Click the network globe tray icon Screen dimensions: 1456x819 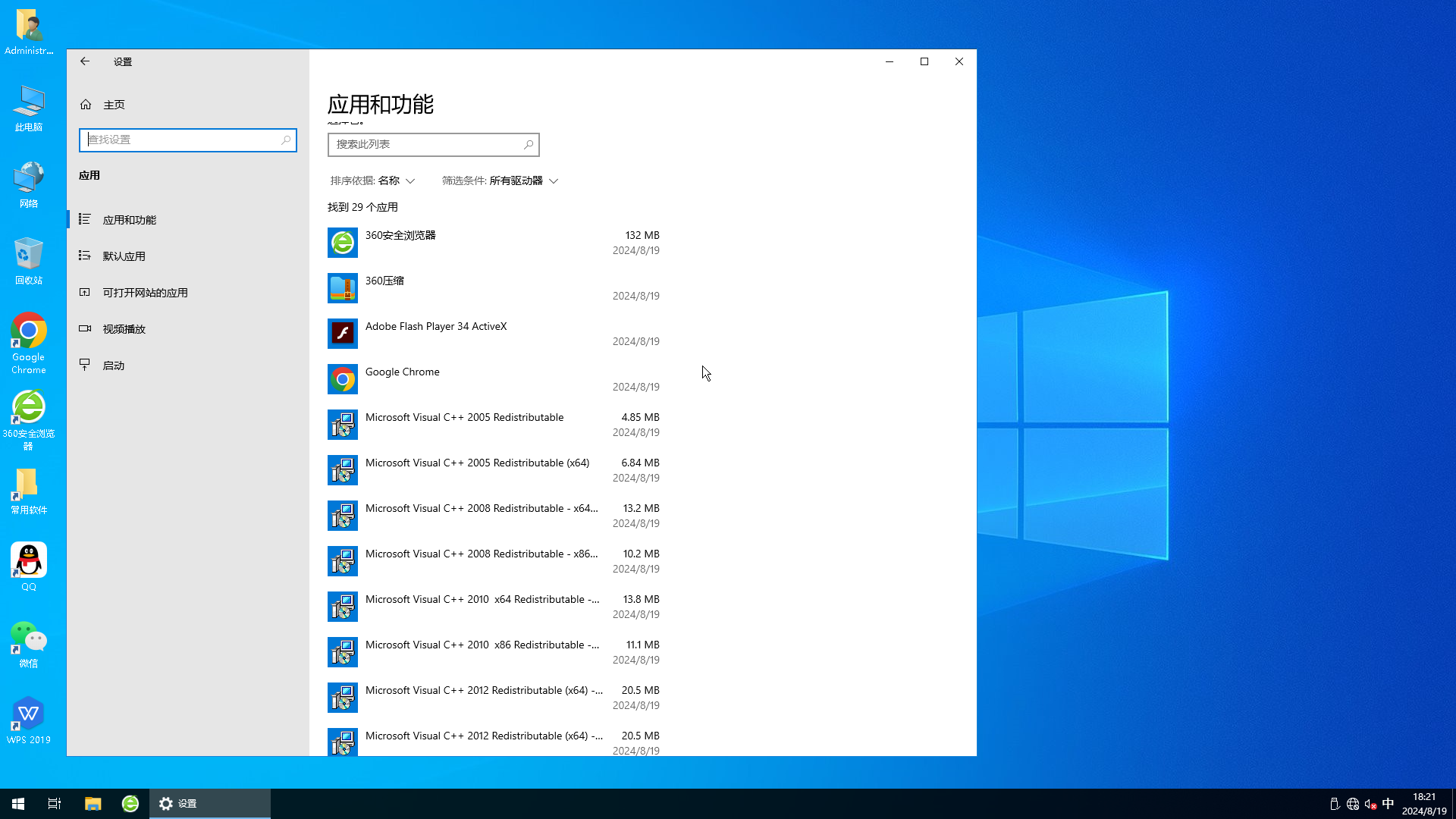1353,804
